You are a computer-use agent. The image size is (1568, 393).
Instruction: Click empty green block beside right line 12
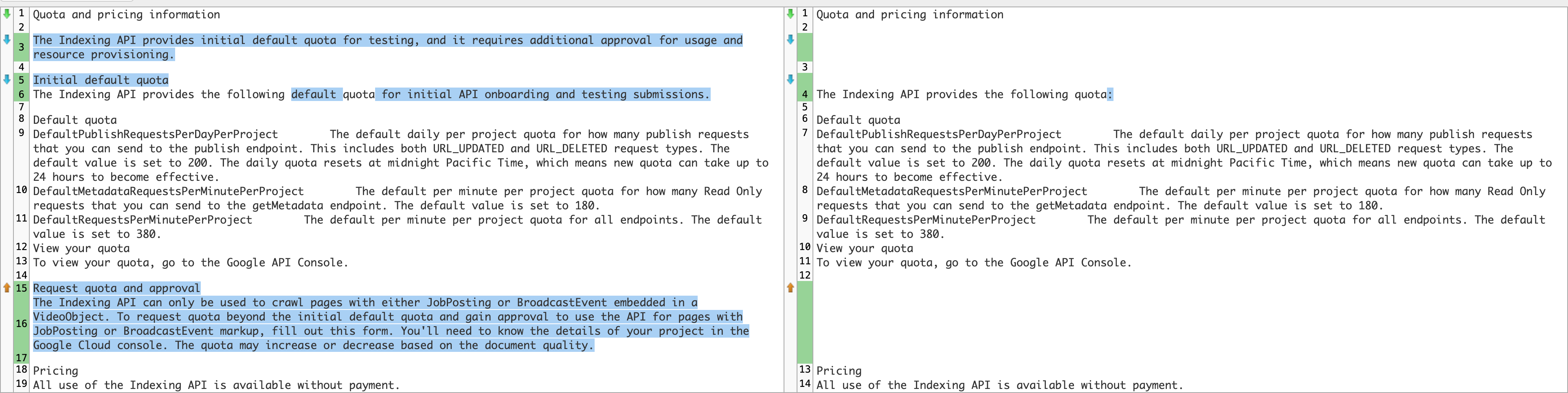[x=805, y=323]
